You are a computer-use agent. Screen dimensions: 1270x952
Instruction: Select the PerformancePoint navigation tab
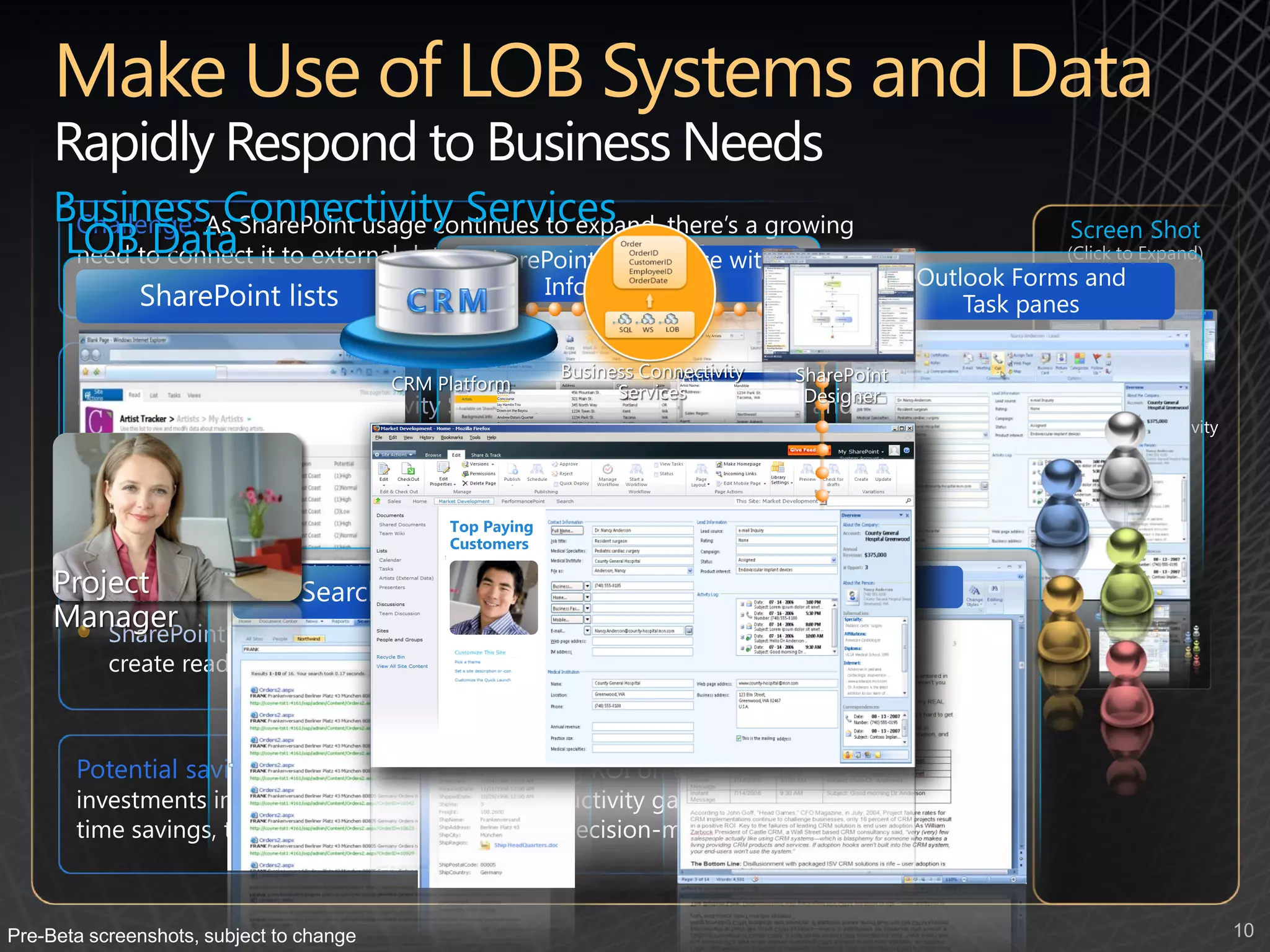523,501
